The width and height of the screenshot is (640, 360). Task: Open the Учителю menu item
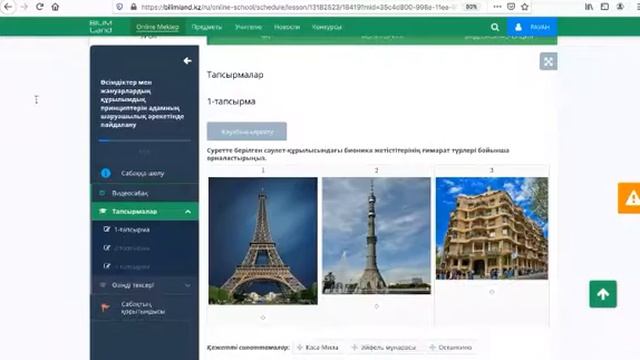(x=248, y=27)
